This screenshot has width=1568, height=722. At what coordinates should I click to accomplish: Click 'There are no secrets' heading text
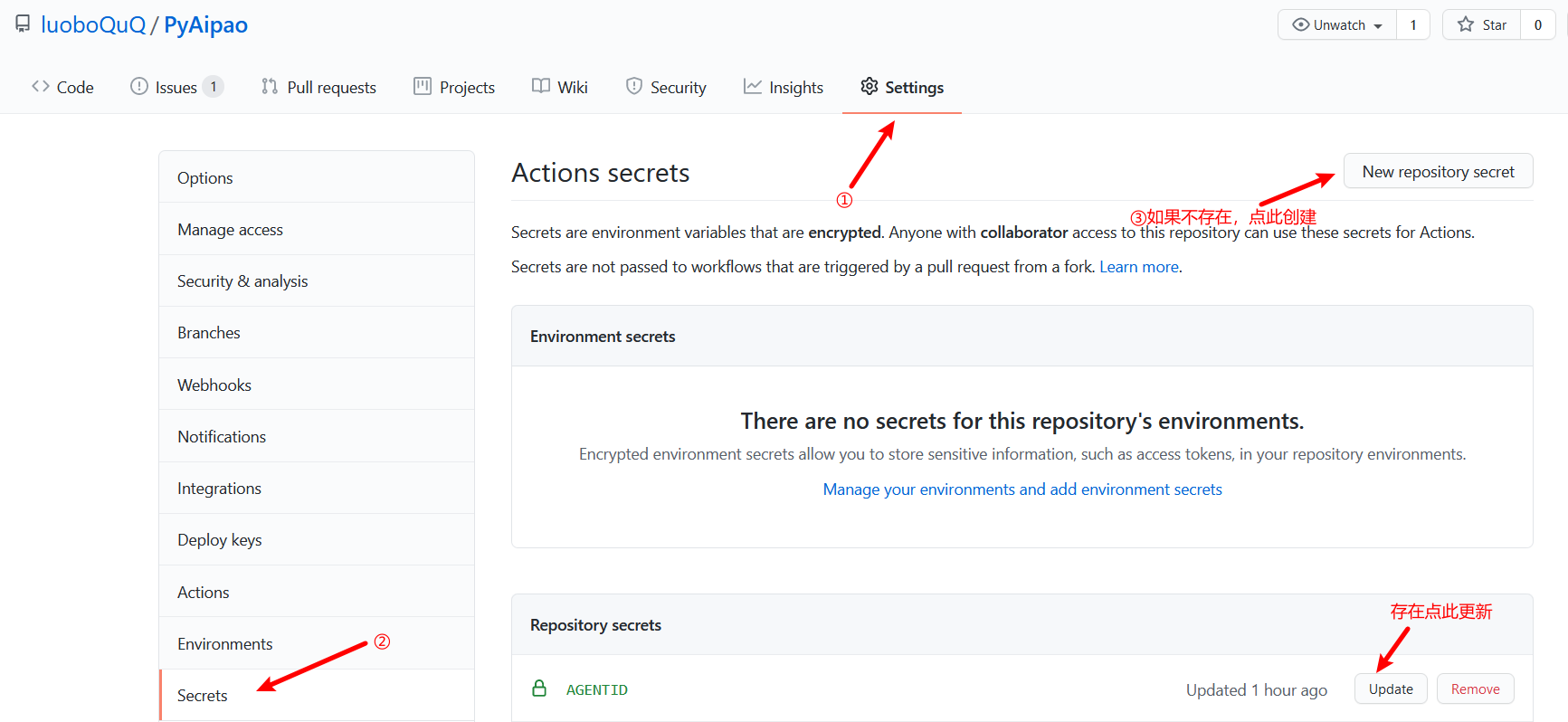(x=1022, y=421)
